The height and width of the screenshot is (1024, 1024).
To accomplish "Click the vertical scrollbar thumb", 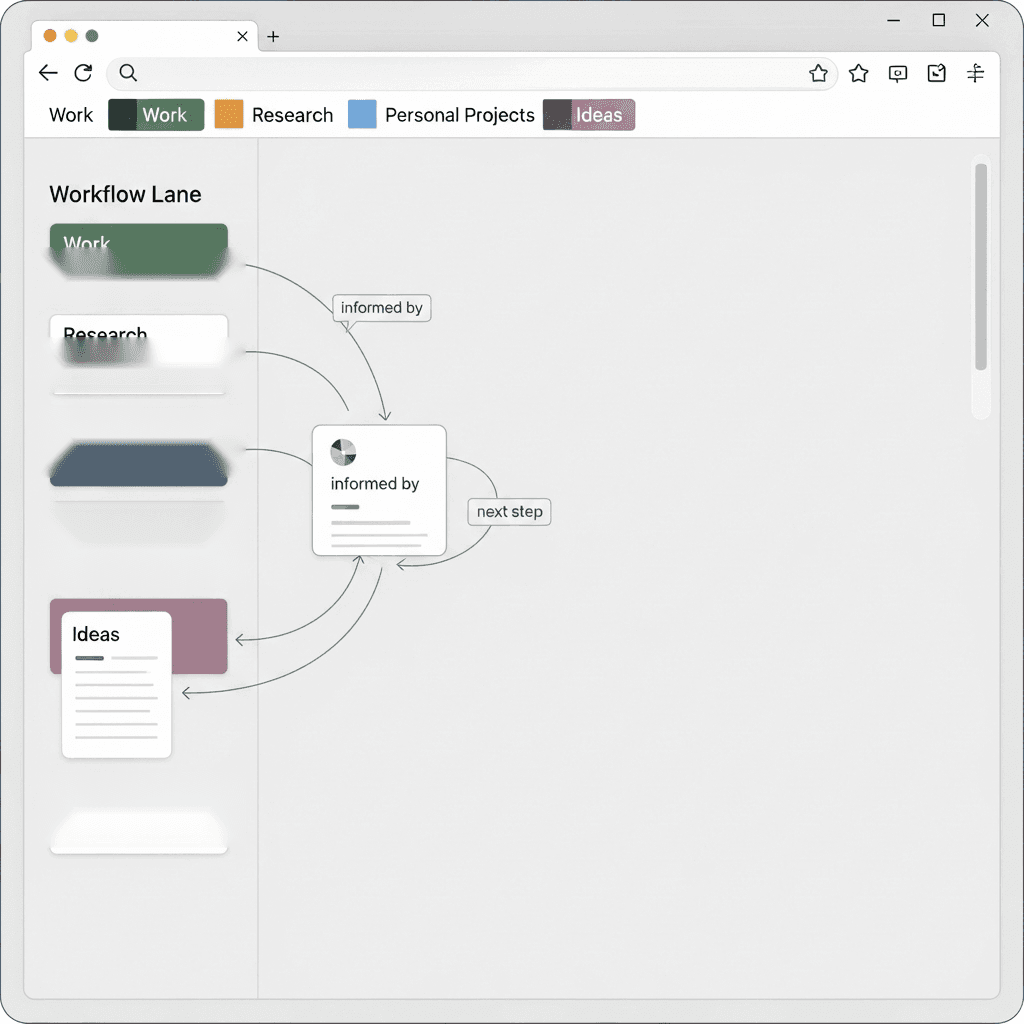I will point(980,266).
